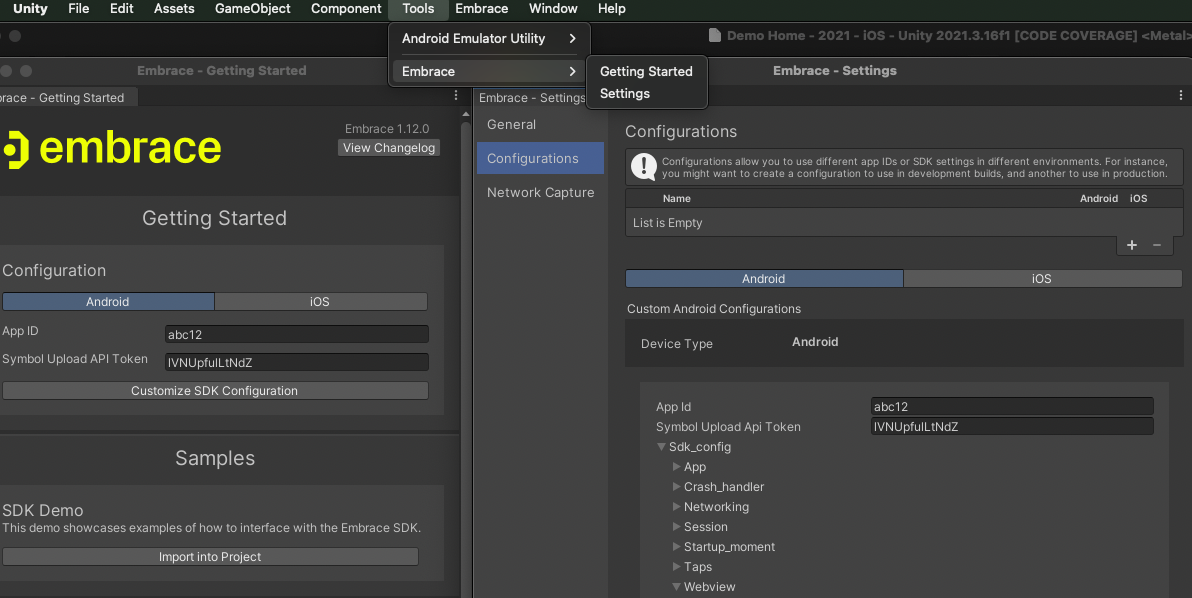Choose Embrace in the Tools dropdown
Image resolution: width=1192 pixels, height=598 pixels.
tap(488, 71)
